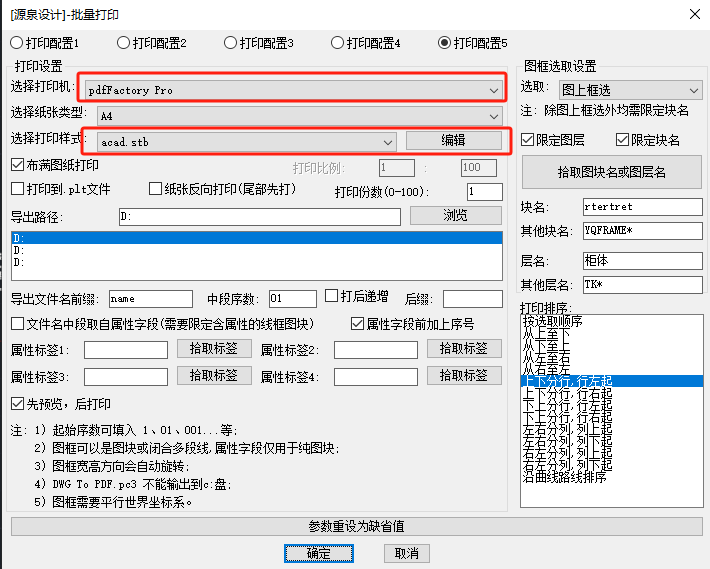This screenshot has width=710, height=569.
Task: Click the 属性标签2 input field
Action: pos(376,350)
